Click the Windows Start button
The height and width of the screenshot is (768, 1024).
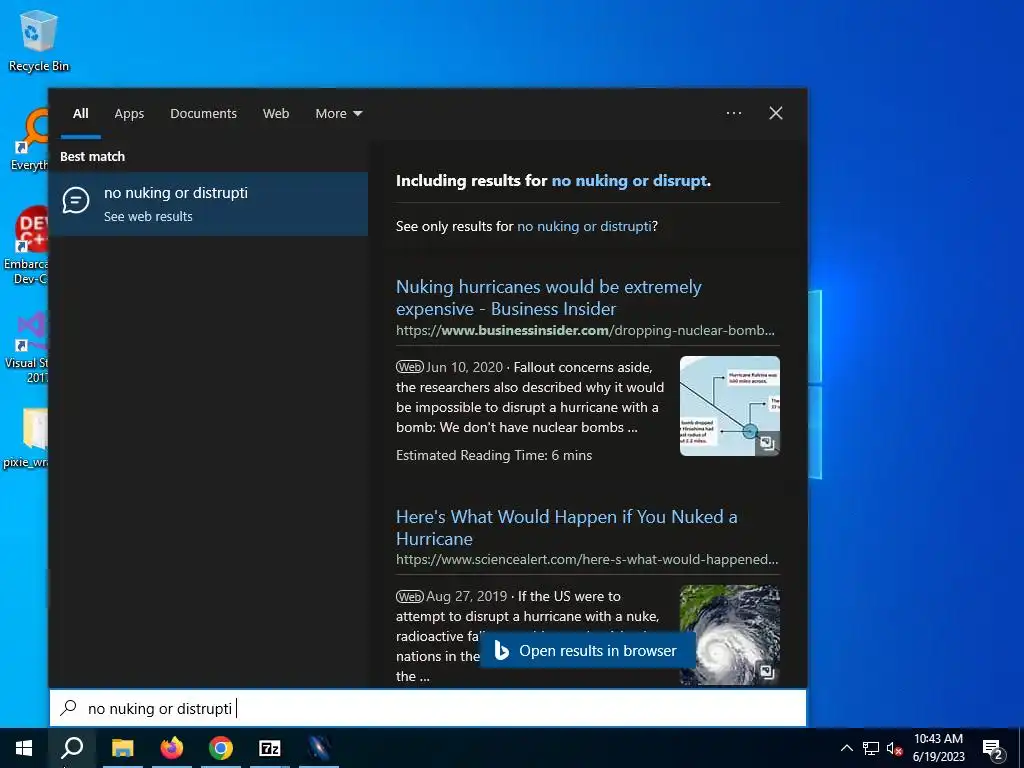tap(24, 748)
